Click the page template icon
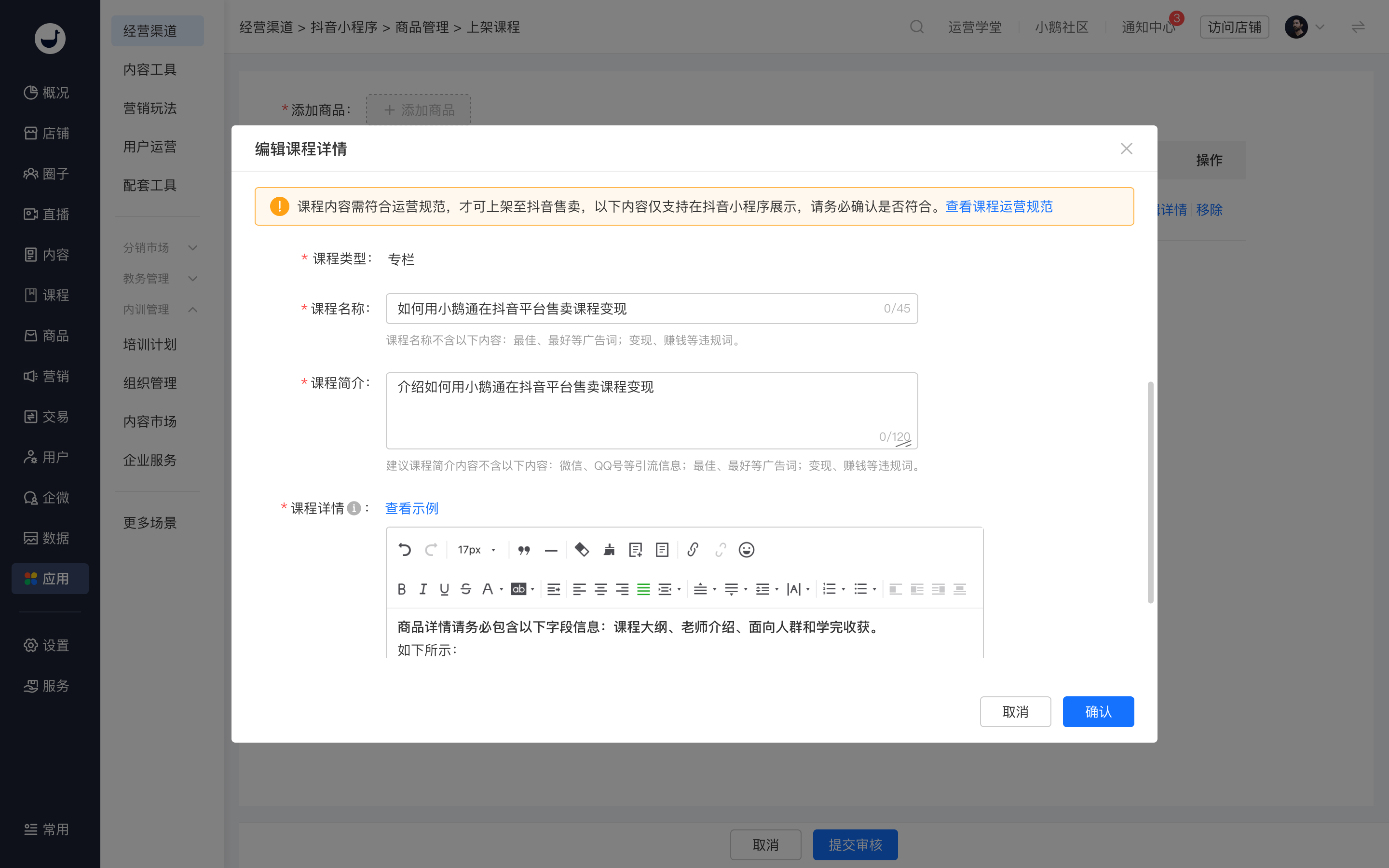 click(x=662, y=550)
